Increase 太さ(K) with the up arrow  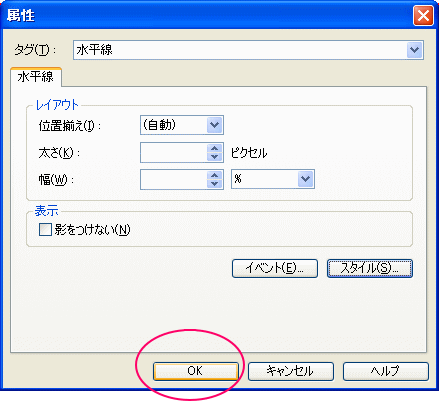point(215,148)
